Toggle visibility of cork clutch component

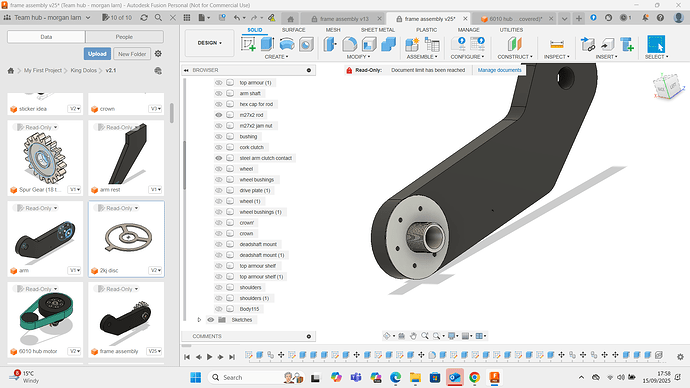218,147
